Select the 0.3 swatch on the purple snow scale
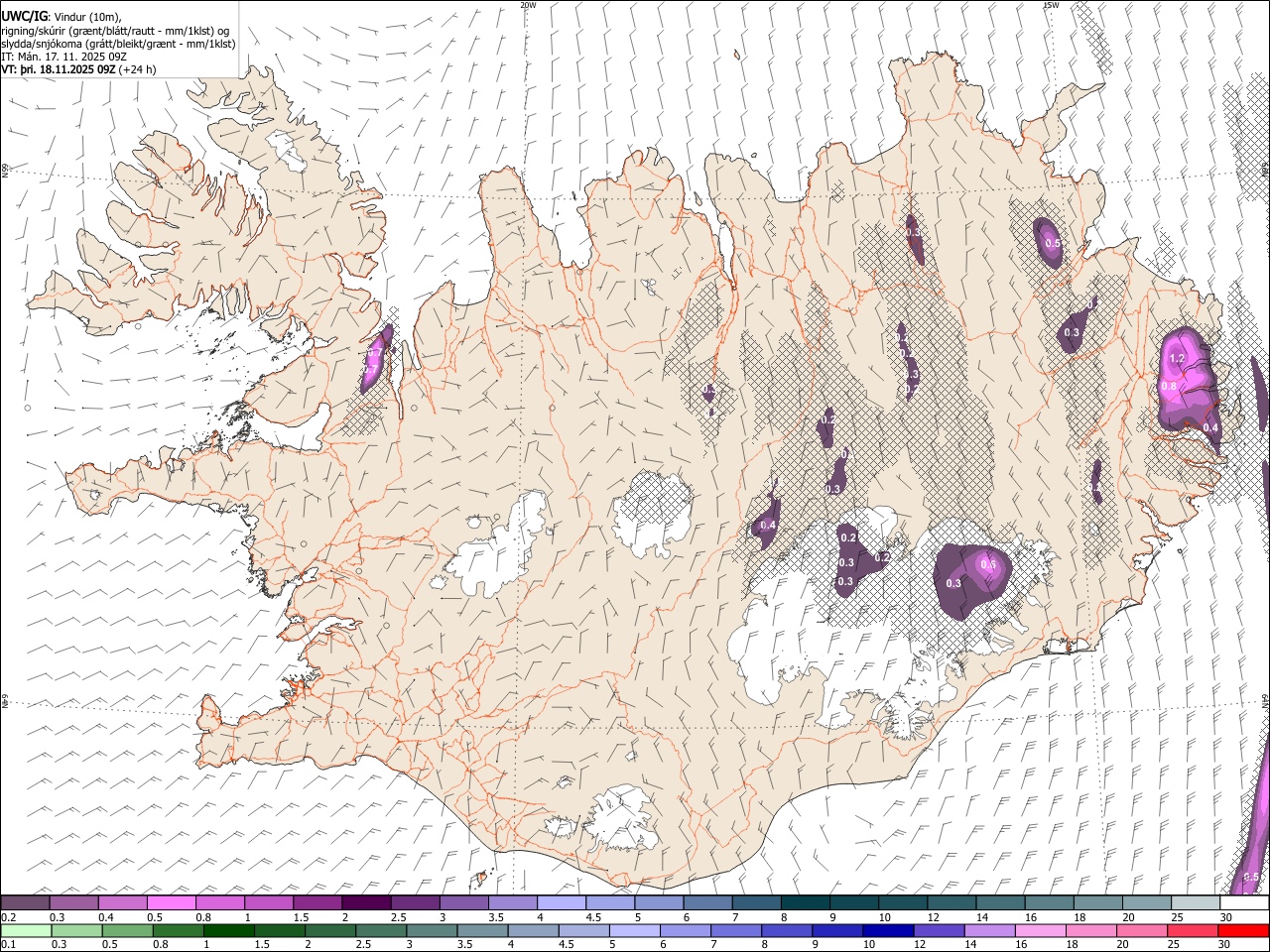The image size is (1270, 952). point(74,903)
